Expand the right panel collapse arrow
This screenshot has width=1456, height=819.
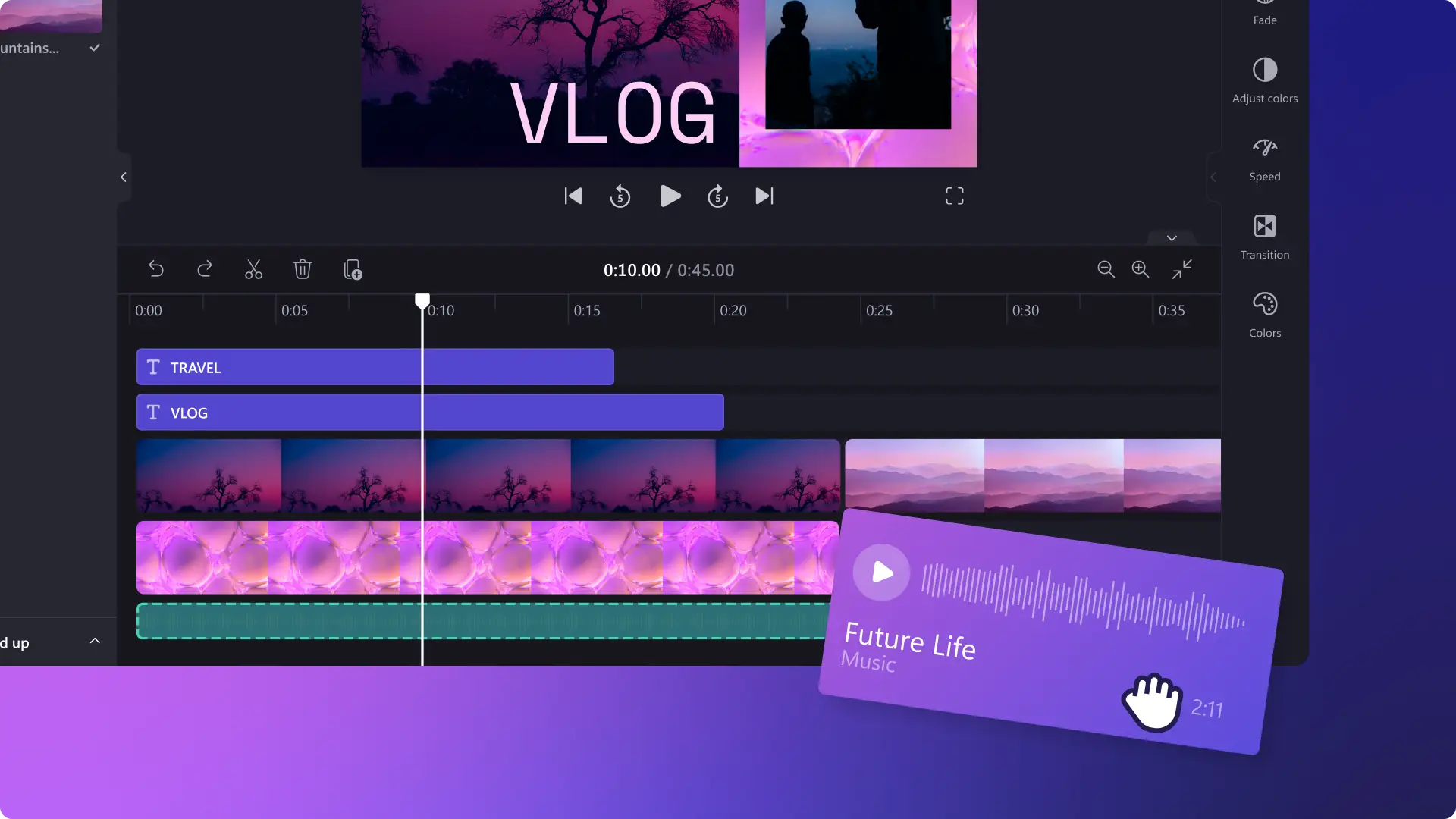(1213, 177)
